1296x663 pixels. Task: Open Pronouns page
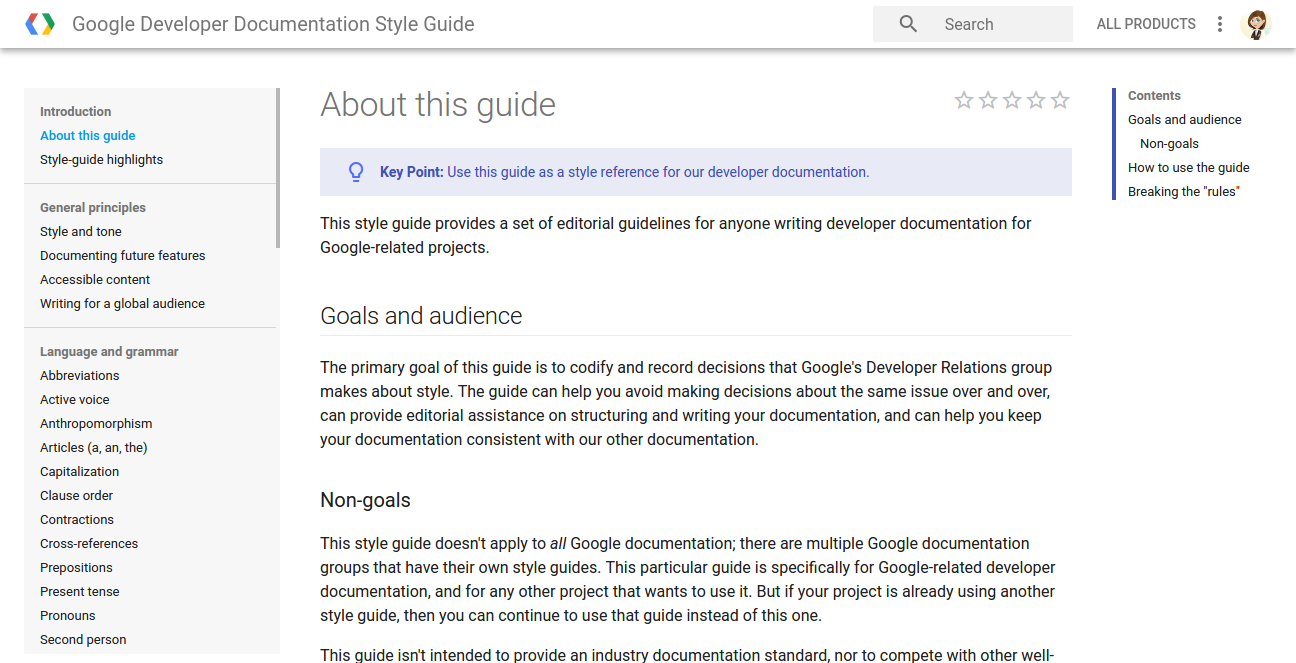pos(68,616)
